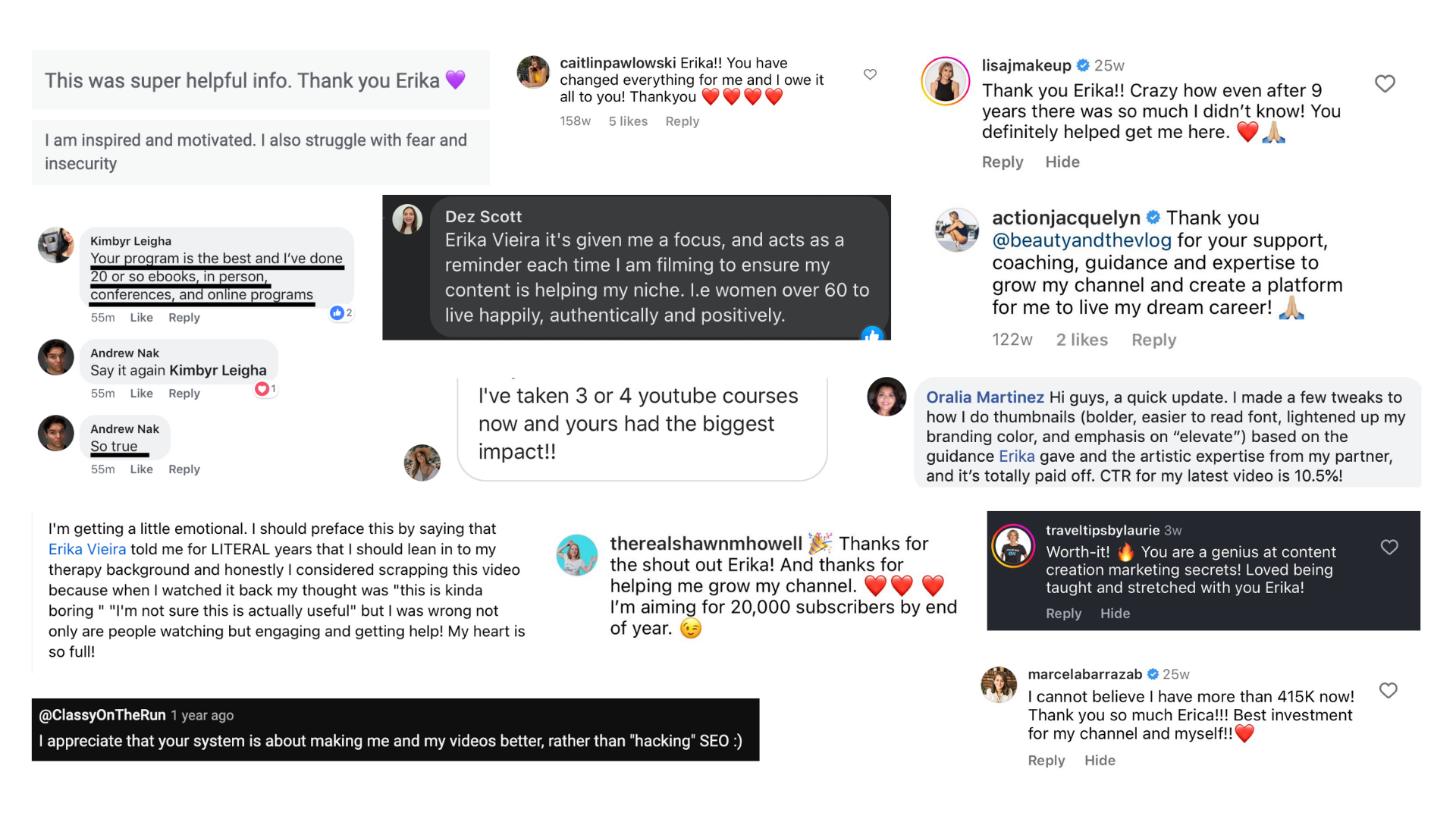
Task: Open Dez Scott's profile picture
Action: pyautogui.click(x=407, y=219)
